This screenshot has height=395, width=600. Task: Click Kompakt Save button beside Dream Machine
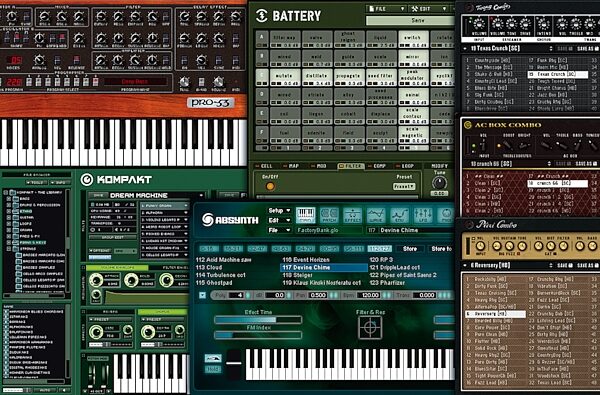pos(98,195)
